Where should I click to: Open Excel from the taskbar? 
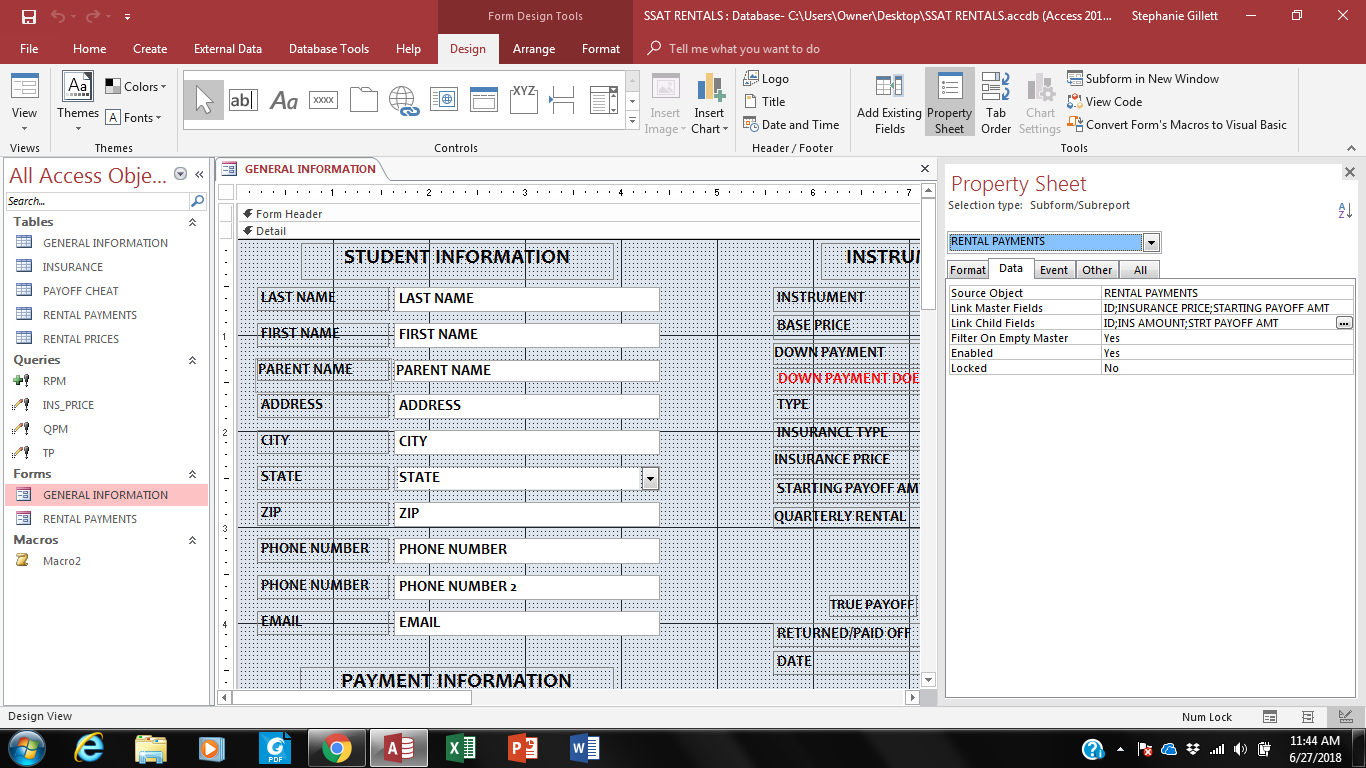coord(461,748)
